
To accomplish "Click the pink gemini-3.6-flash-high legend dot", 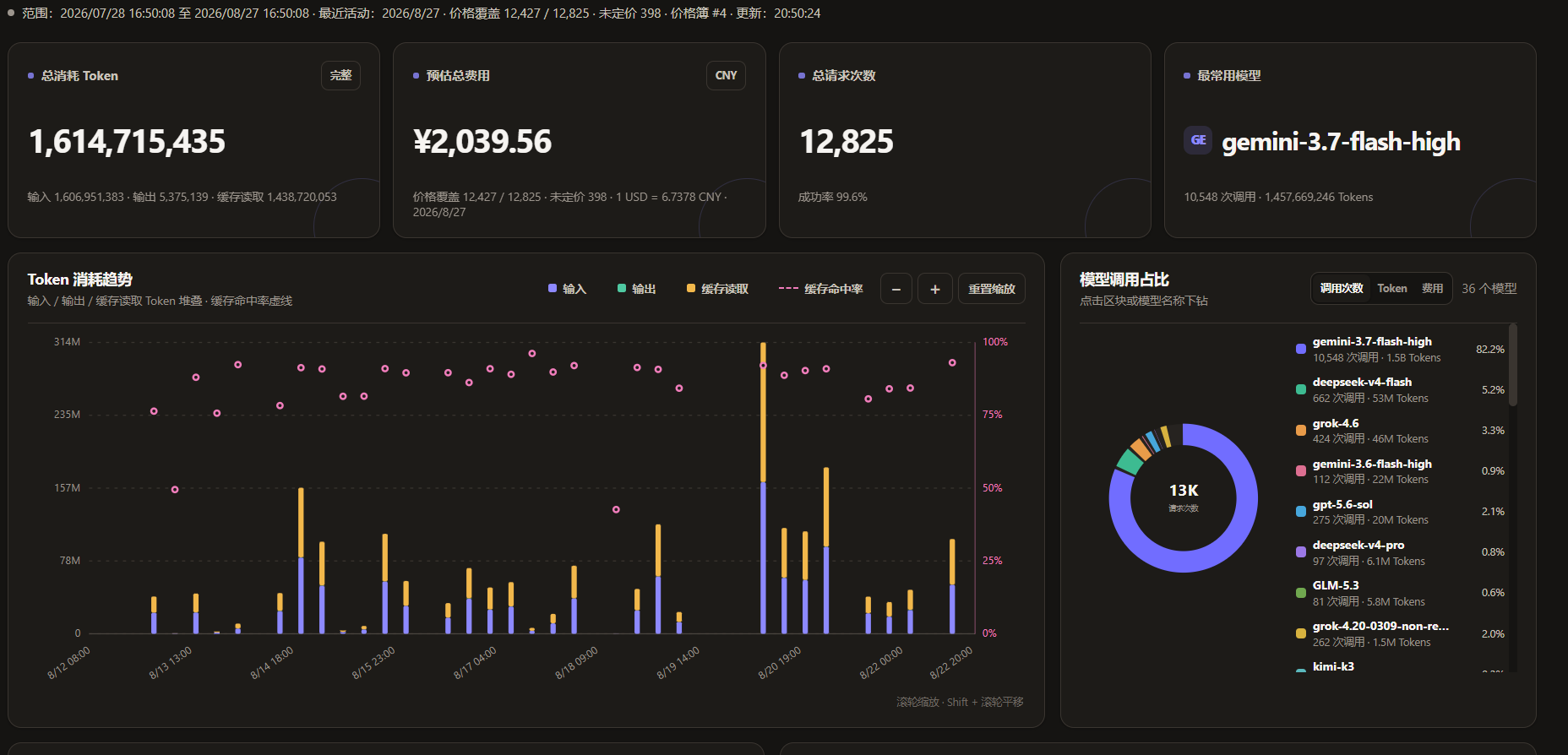I will tap(1301, 470).
